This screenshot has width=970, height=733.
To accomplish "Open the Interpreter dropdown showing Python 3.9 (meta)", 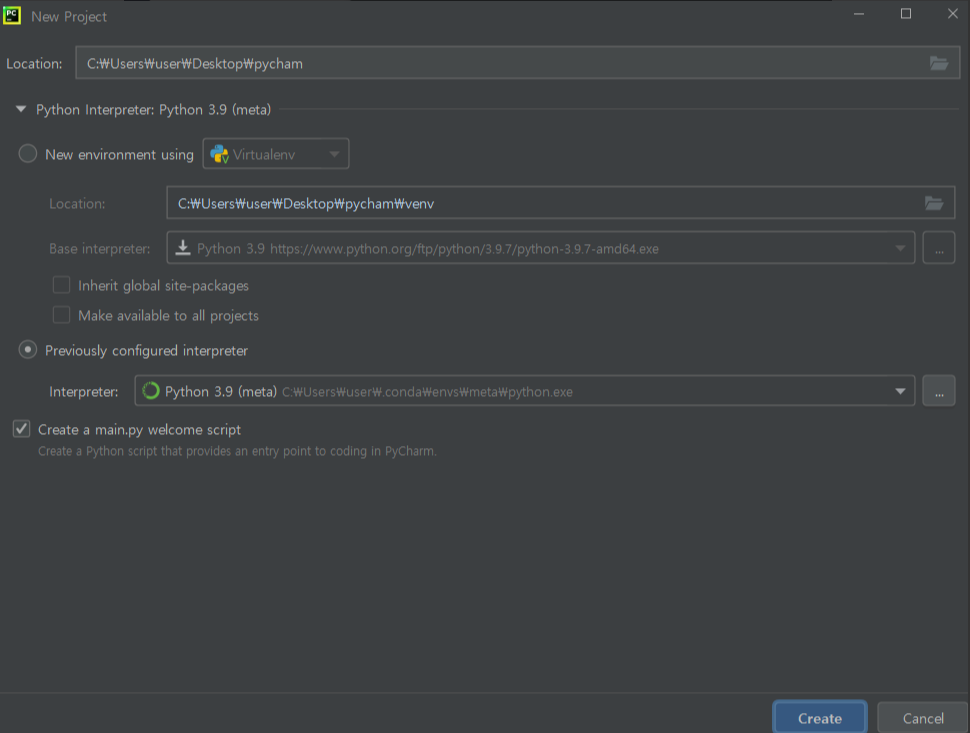I will [525, 391].
